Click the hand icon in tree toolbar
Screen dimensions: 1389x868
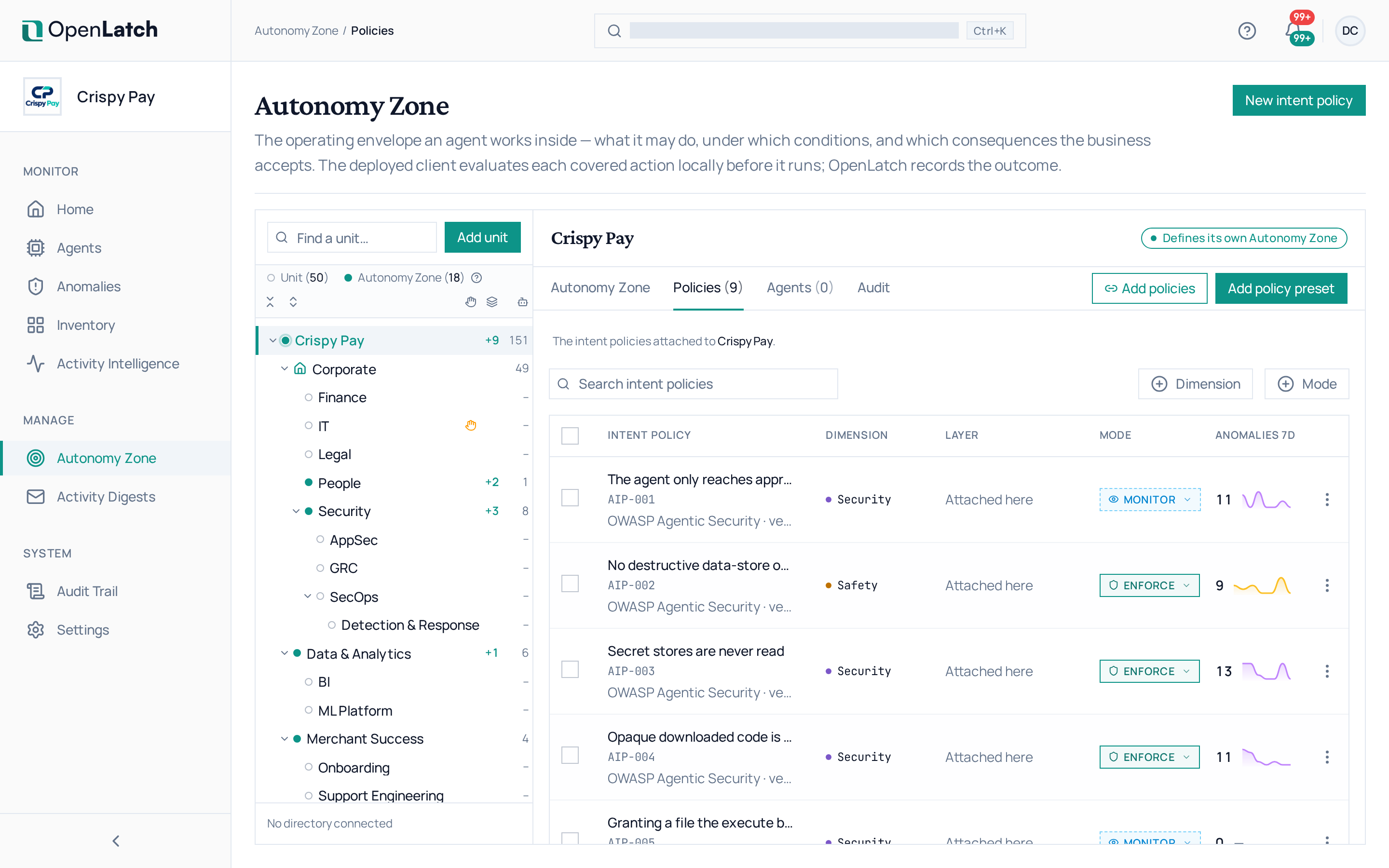(x=471, y=302)
